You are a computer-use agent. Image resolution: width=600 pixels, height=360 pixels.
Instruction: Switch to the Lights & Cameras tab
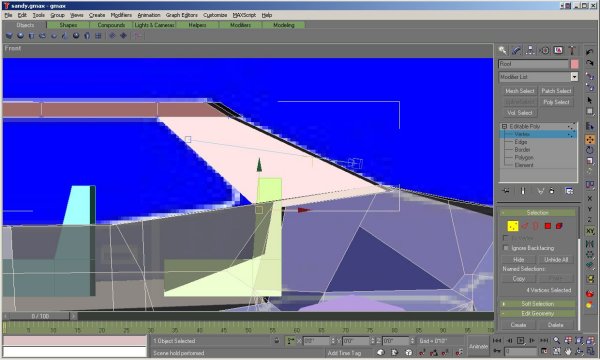point(155,25)
